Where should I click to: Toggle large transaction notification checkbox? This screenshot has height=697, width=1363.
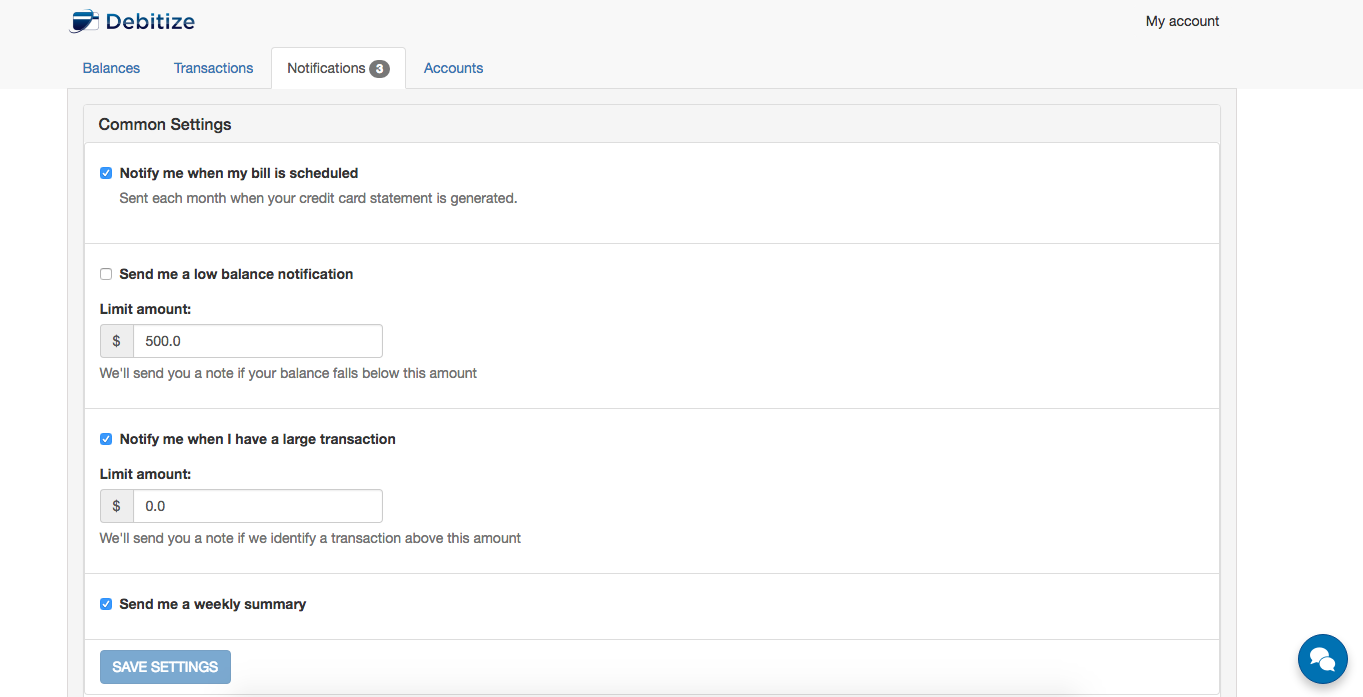coord(106,439)
